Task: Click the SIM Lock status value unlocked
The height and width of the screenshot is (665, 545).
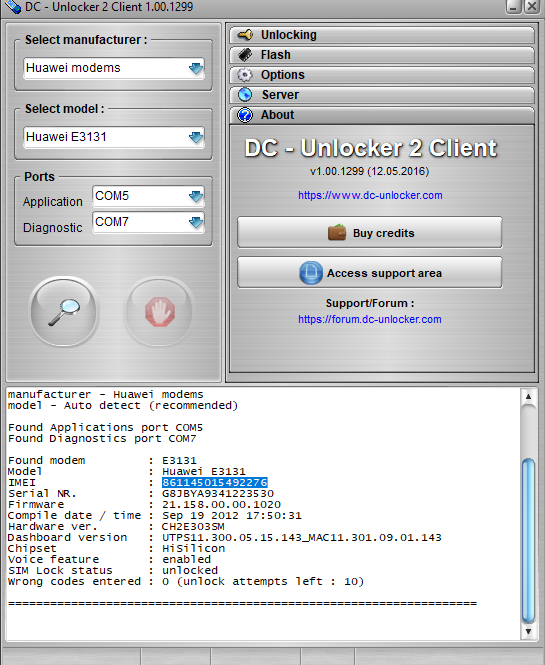Action: click(x=190, y=570)
